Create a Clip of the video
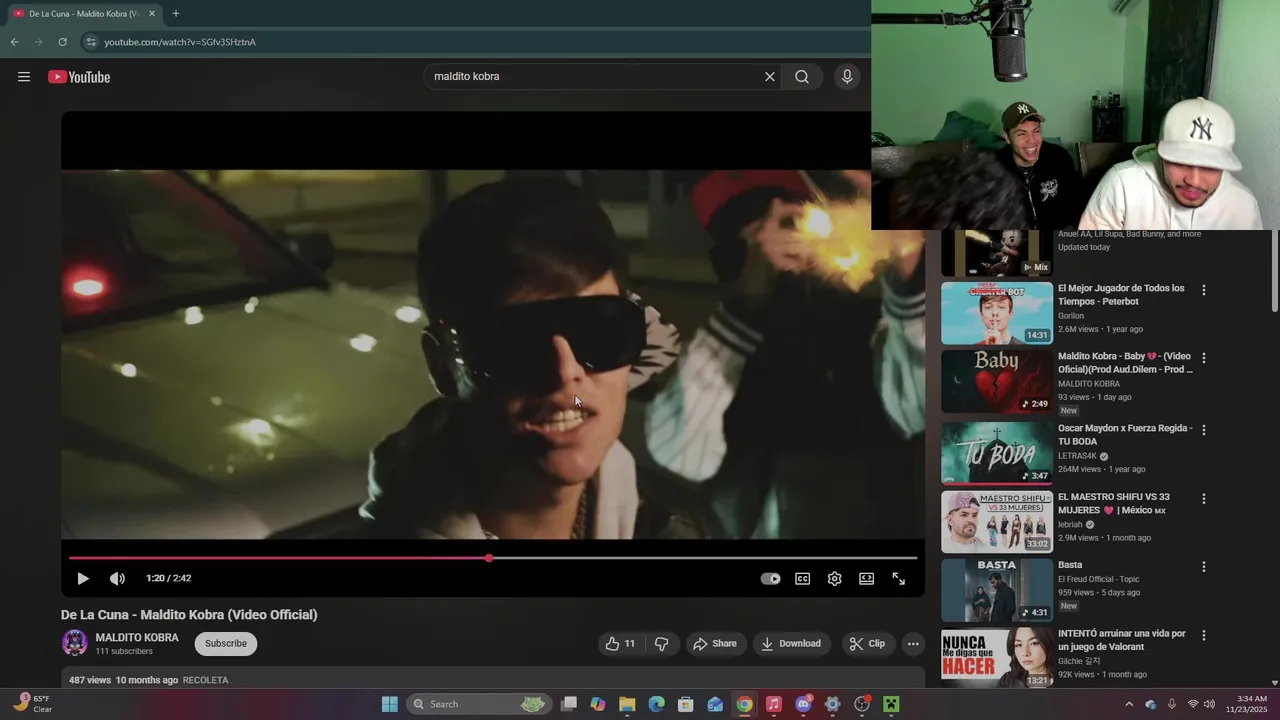The height and width of the screenshot is (720, 1280). point(867,644)
